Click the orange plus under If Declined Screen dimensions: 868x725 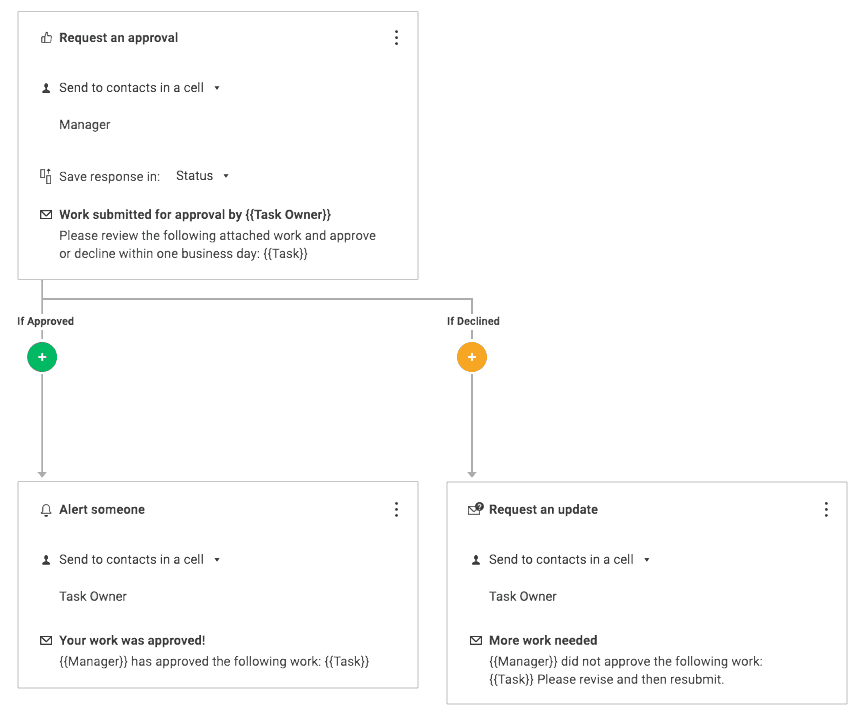(x=472, y=357)
